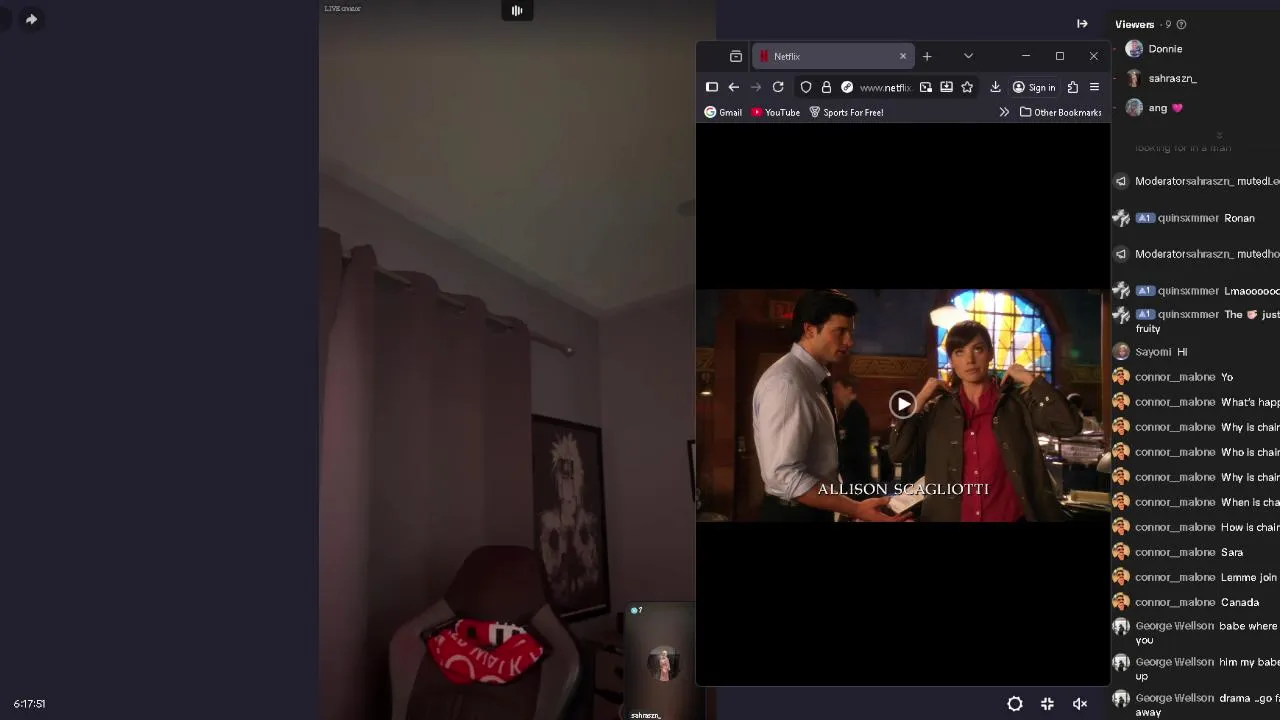Open the extensions puzzle icon
The width and height of the screenshot is (1280, 720).
[x=1073, y=87]
